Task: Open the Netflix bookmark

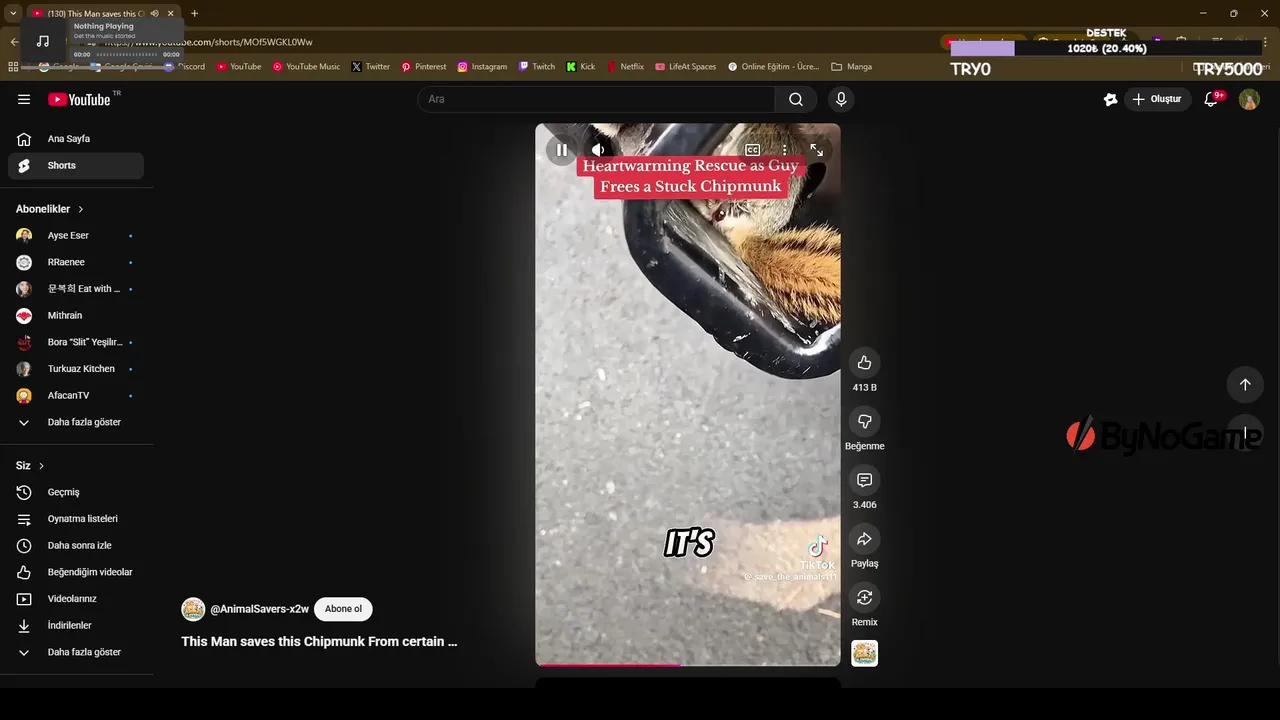Action: point(625,67)
